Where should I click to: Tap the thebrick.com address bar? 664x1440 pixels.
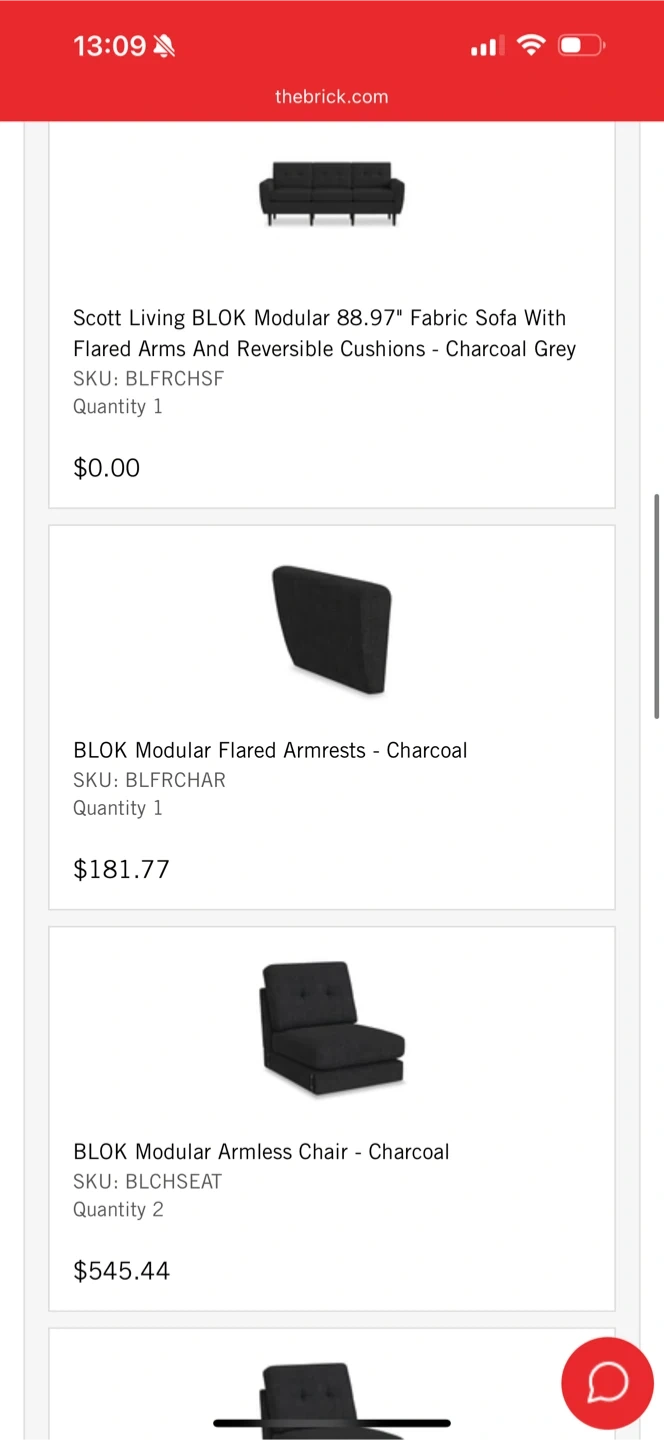click(331, 97)
